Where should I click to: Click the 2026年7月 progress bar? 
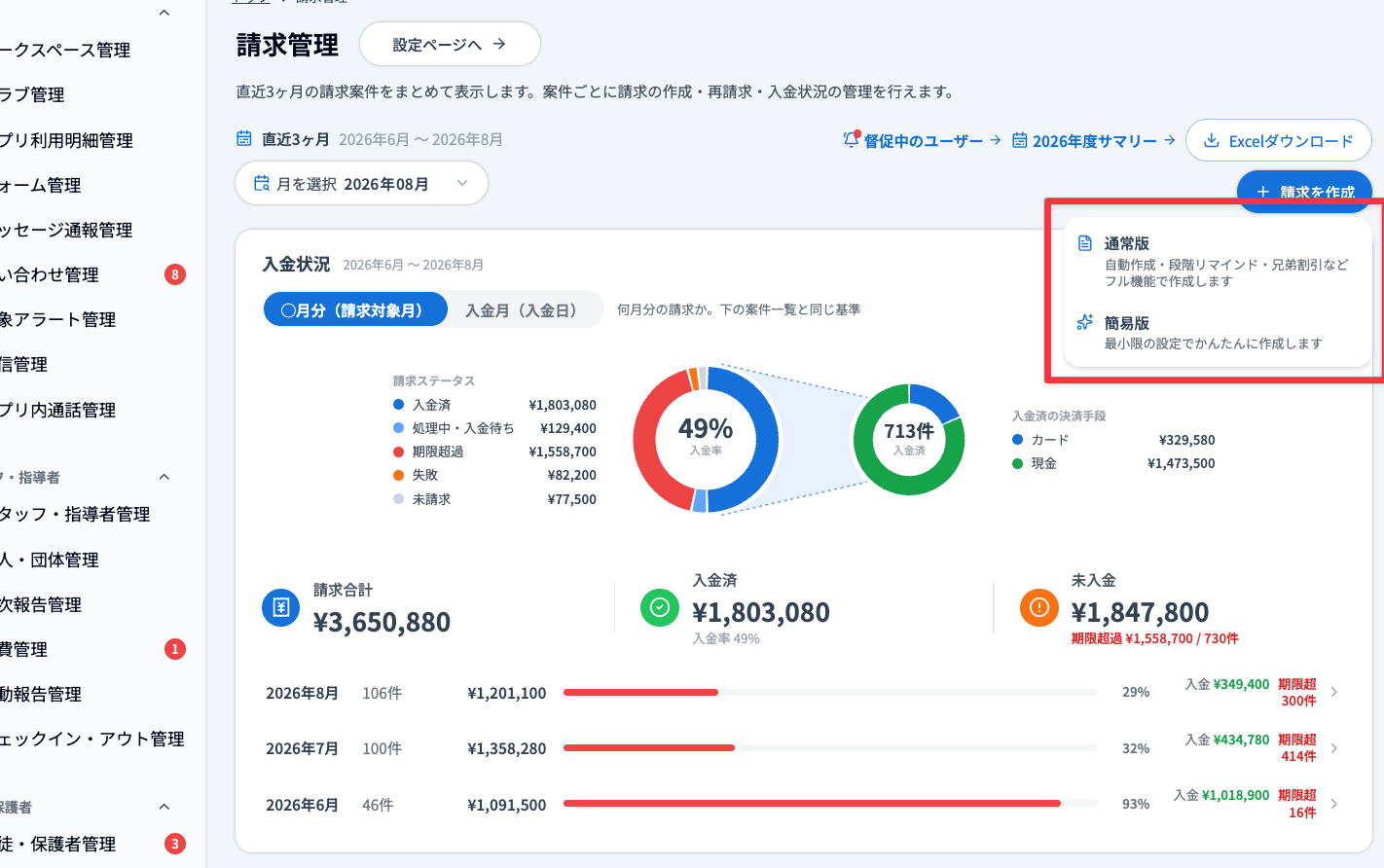click(830, 748)
